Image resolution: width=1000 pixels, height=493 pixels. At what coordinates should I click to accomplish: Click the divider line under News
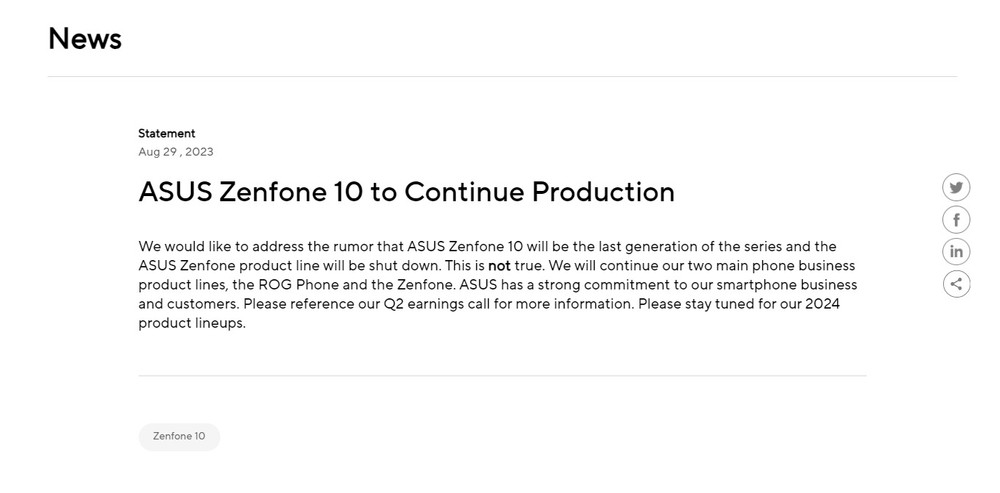[x=502, y=77]
